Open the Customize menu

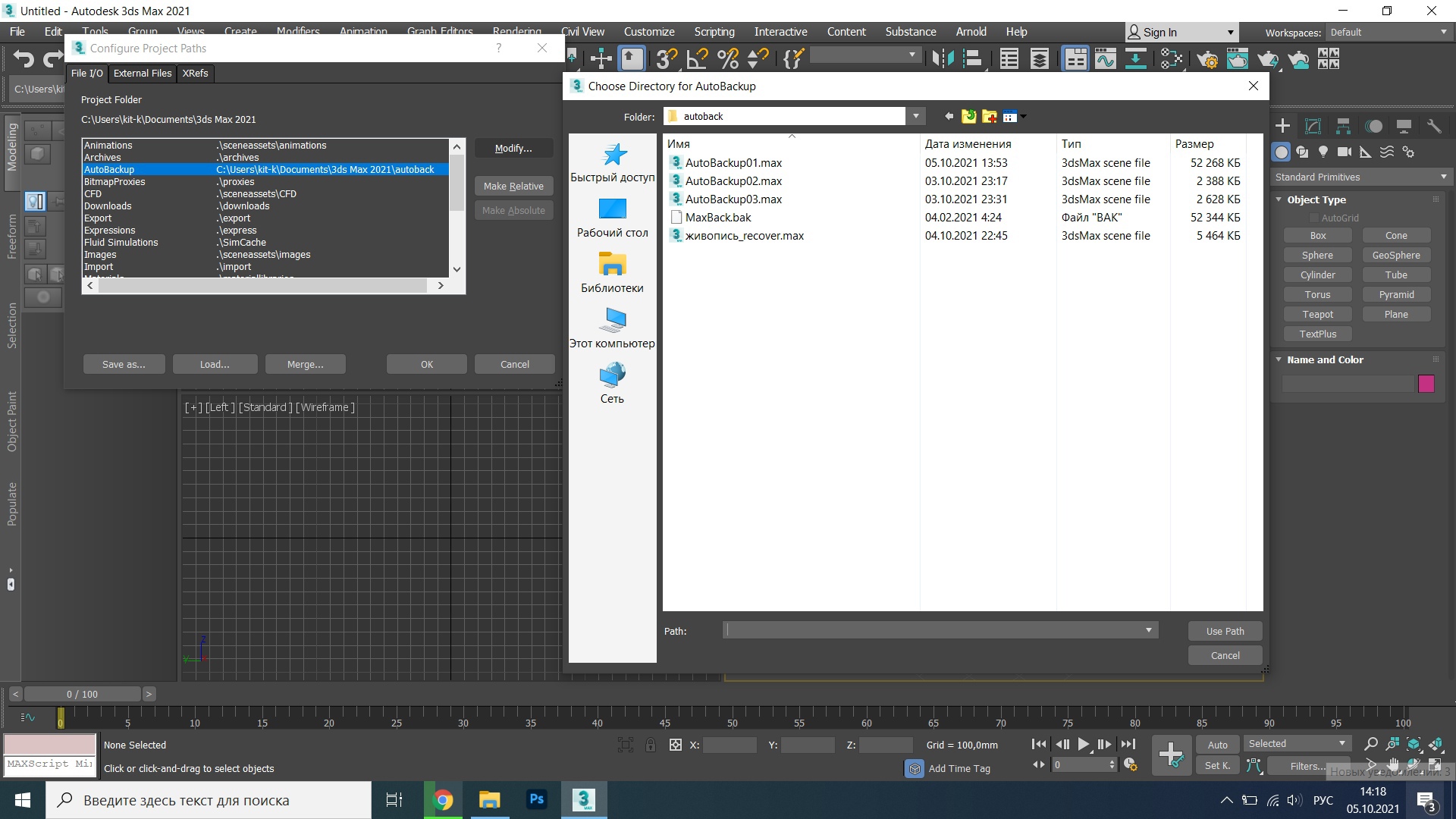pyautogui.click(x=649, y=32)
